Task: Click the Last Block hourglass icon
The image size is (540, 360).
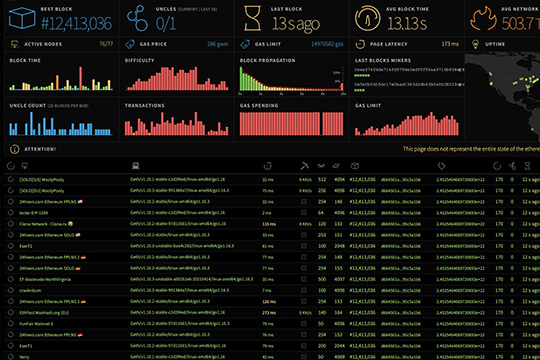Action: 252,18
